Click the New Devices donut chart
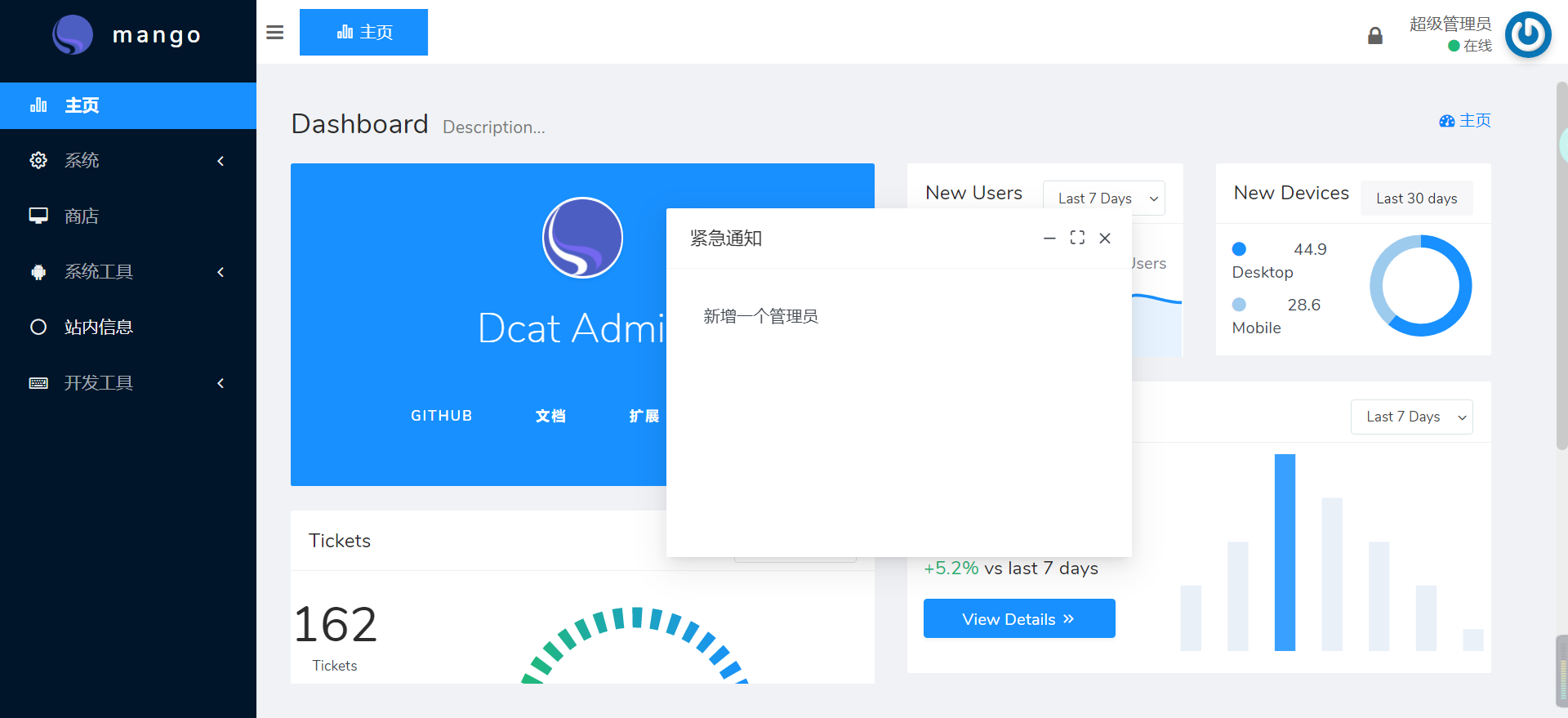 [1421, 286]
